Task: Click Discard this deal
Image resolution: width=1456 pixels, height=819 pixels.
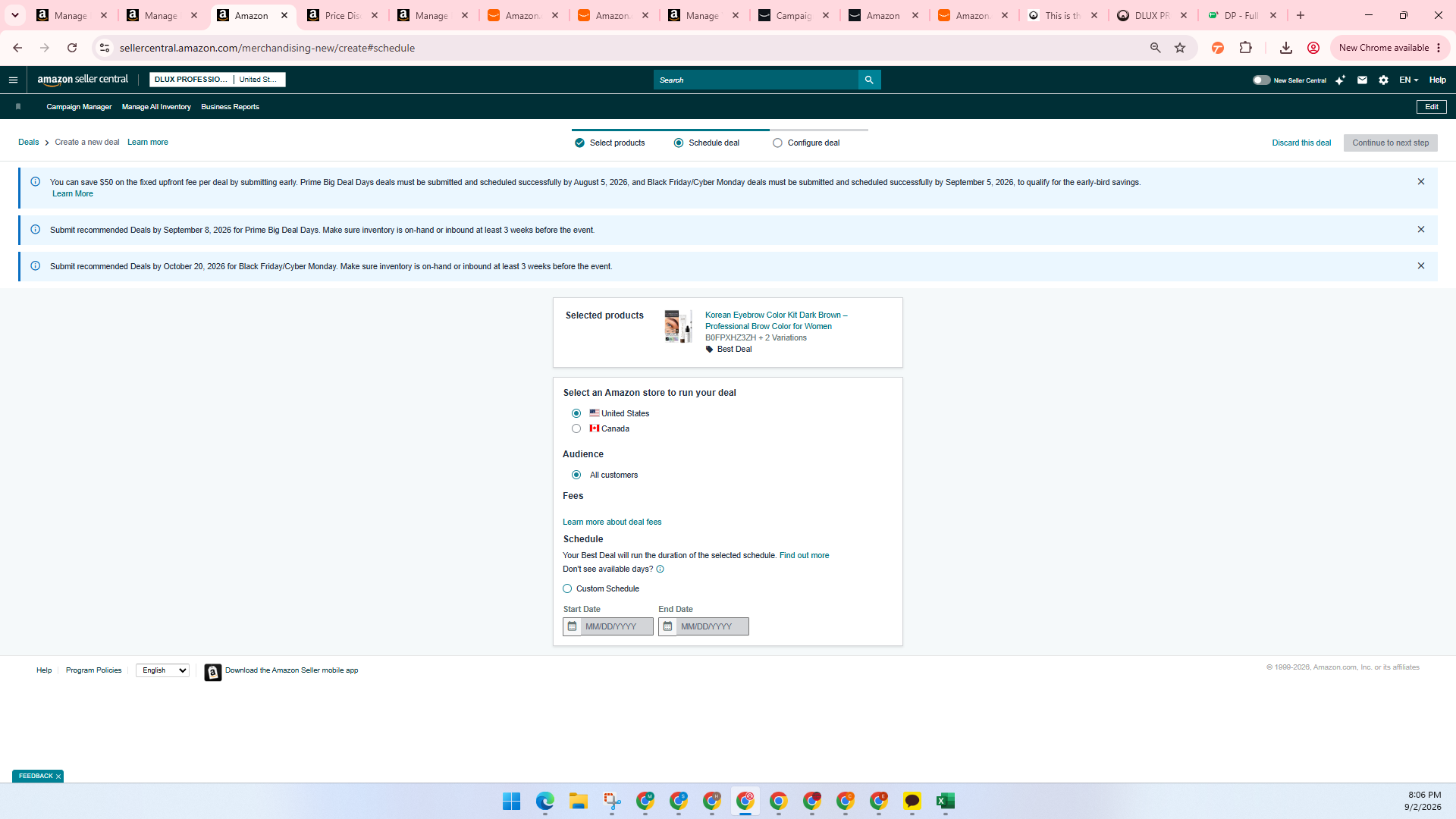Action: click(x=1301, y=143)
